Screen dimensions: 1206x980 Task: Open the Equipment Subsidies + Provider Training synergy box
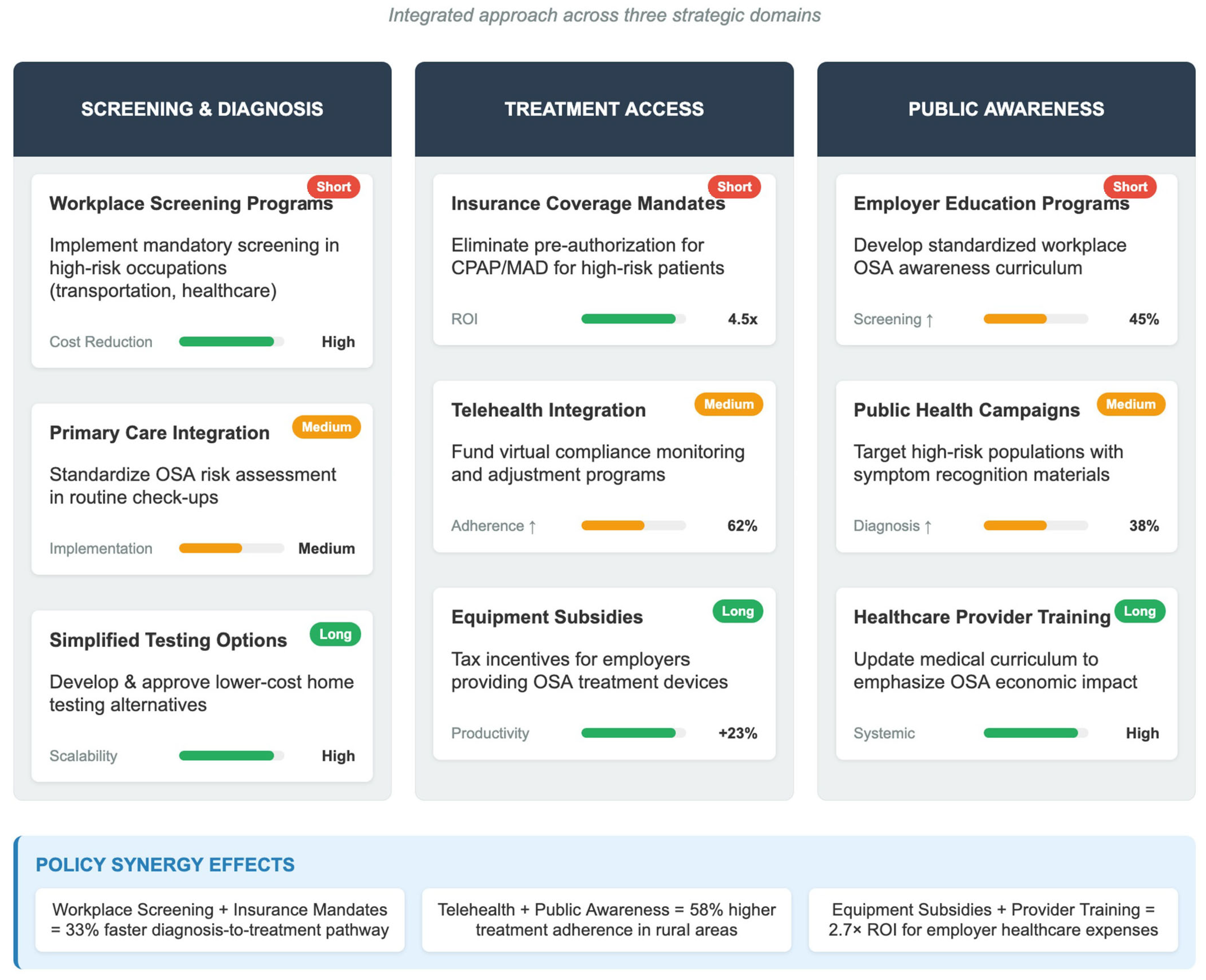(993, 920)
